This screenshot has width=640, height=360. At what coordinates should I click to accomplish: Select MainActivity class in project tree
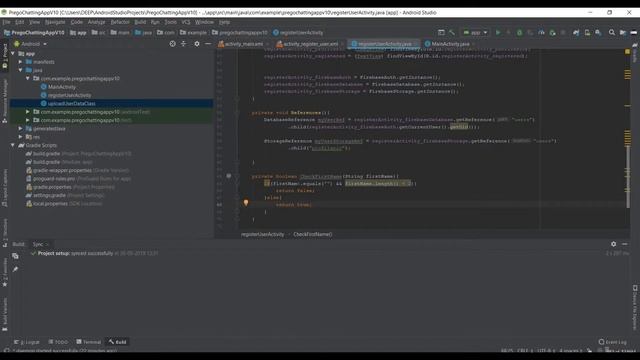tap(62, 87)
